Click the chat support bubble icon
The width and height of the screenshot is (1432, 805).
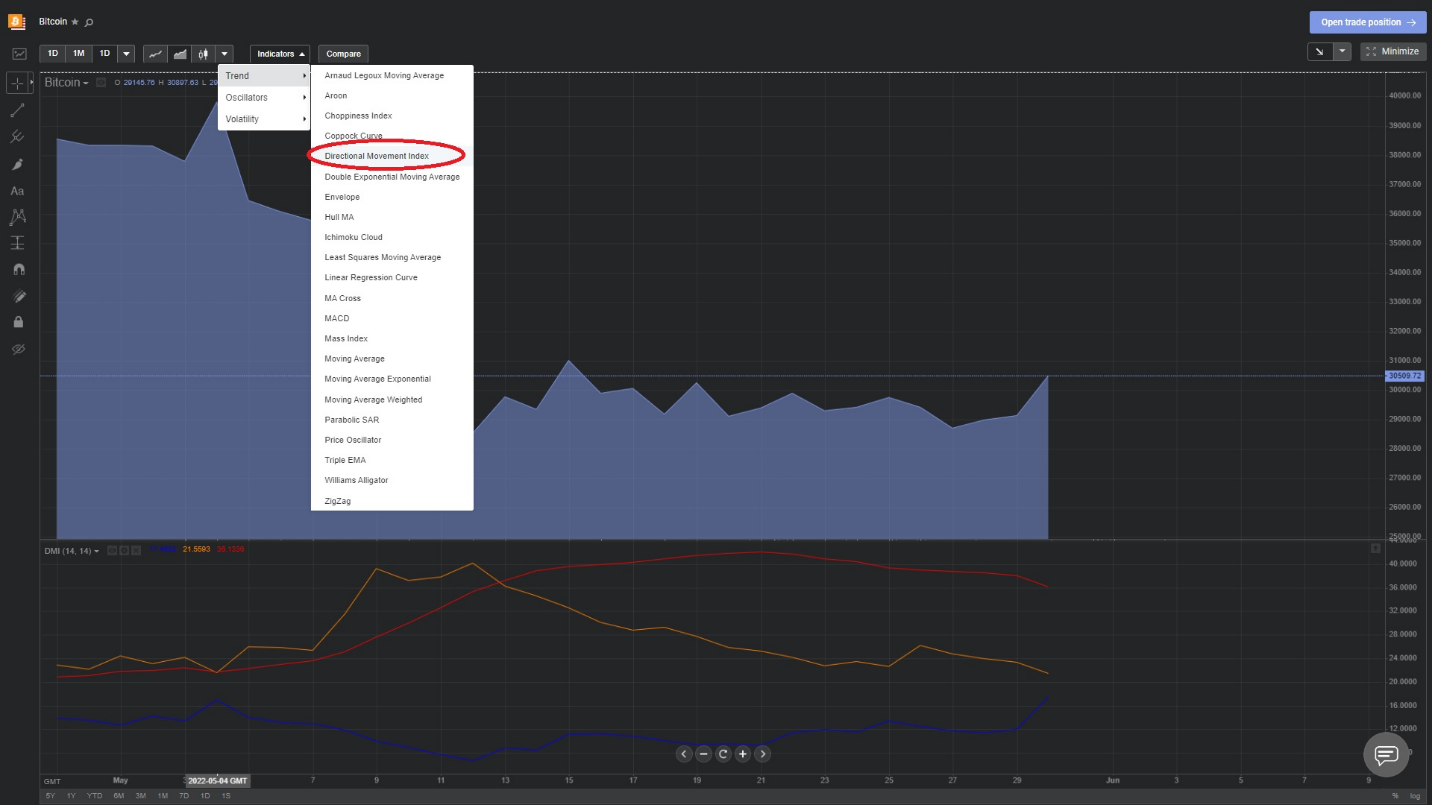coord(1385,754)
